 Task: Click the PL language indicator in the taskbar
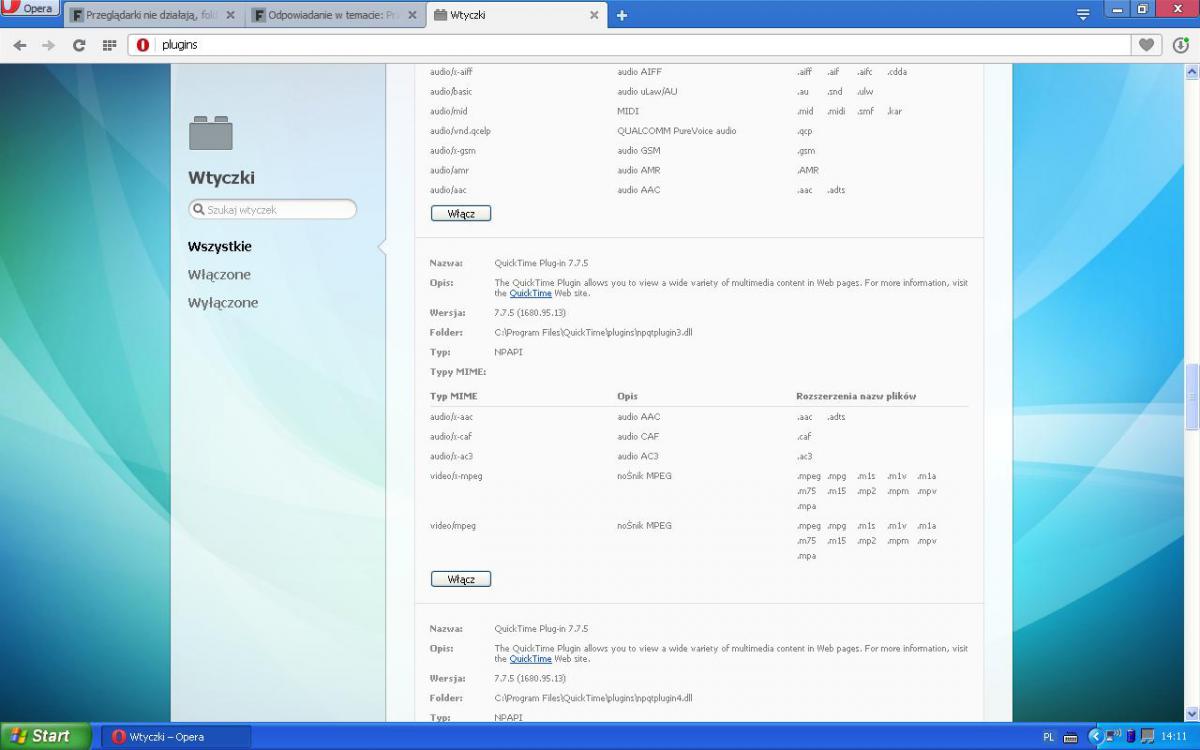coord(1048,737)
